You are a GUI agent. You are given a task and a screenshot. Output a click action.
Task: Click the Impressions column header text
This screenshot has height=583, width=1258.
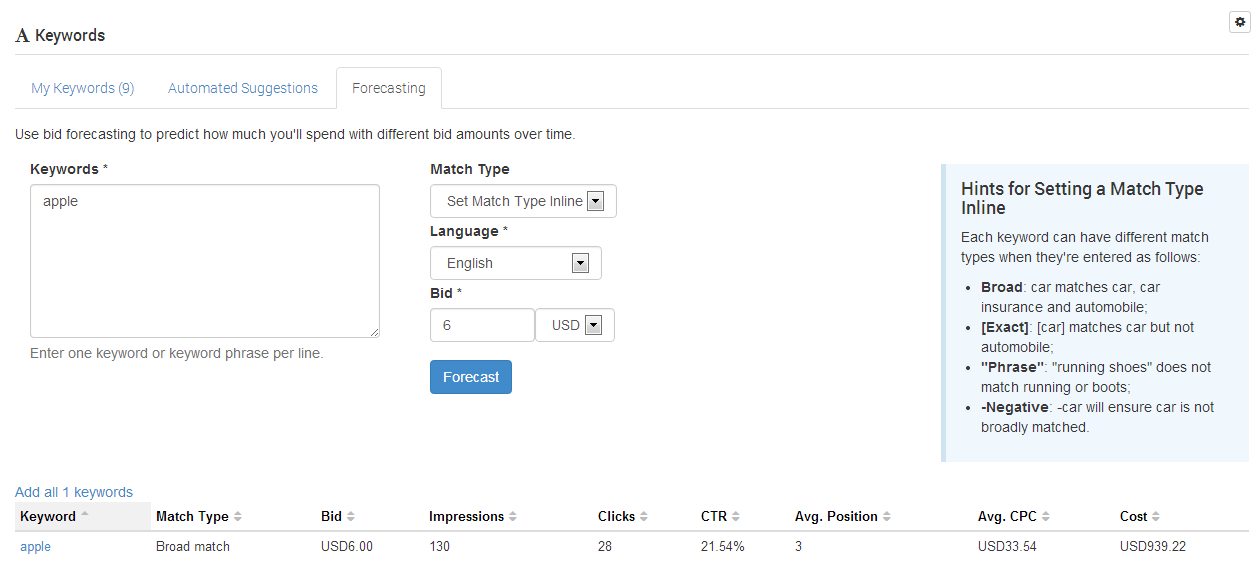(466, 517)
